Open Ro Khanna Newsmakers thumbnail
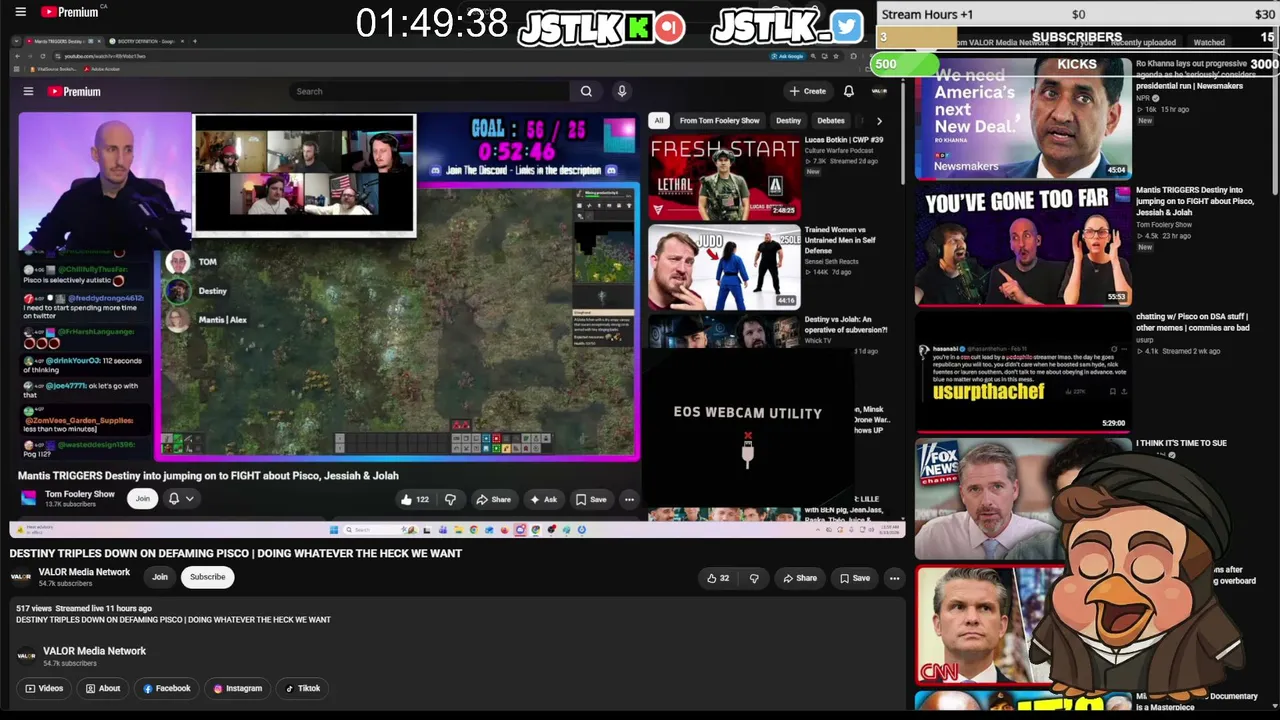This screenshot has height=720, width=1280. coord(1022,118)
